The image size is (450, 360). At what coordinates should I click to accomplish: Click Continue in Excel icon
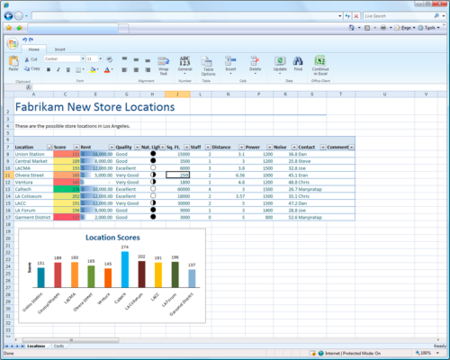pyautogui.click(x=320, y=60)
